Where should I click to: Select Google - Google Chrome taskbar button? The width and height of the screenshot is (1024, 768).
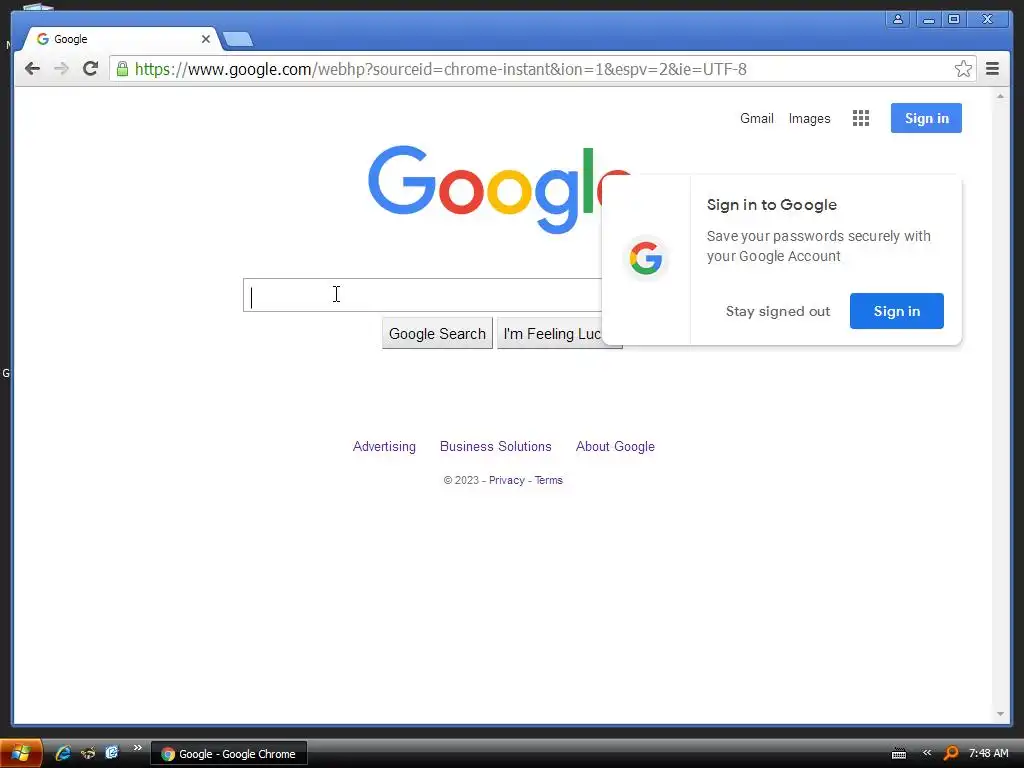229,754
